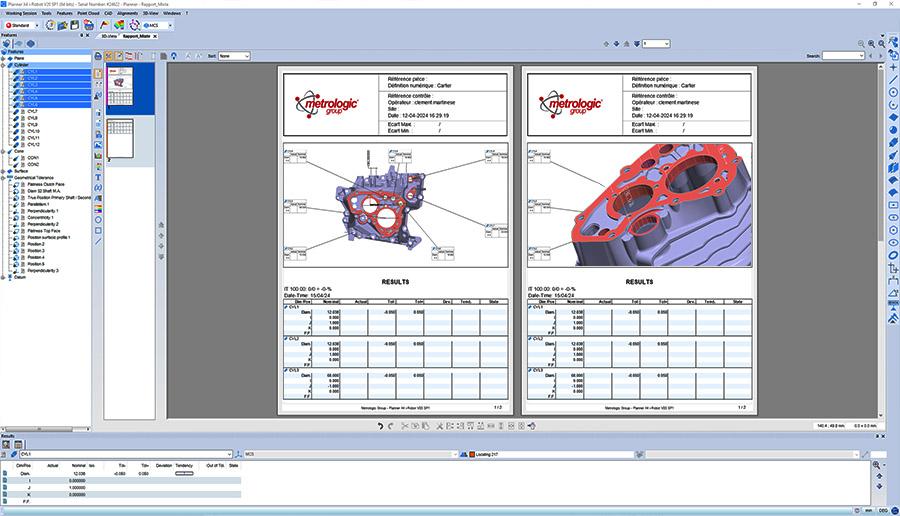Collapse the Geometrical Tolerance tree node
Image resolution: width=900 pixels, height=516 pixels.
[3, 178]
